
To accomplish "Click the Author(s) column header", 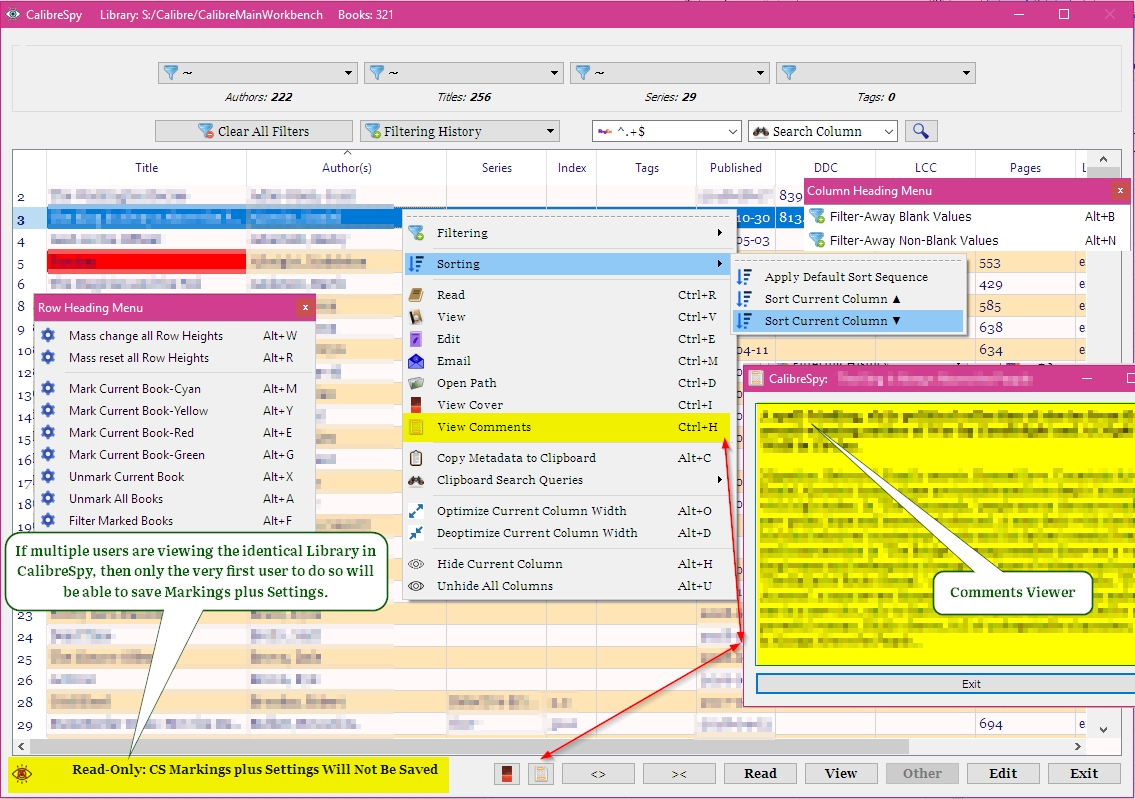I will (x=347, y=168).
